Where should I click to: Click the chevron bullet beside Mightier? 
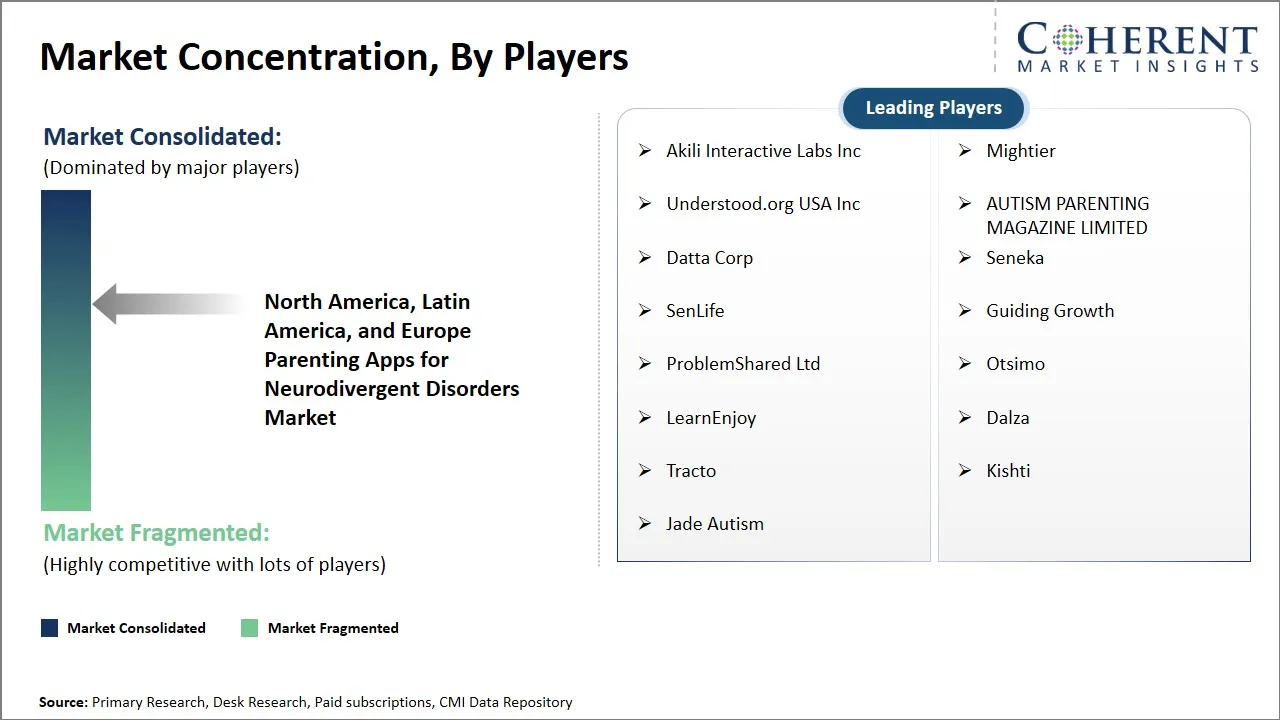964,150
